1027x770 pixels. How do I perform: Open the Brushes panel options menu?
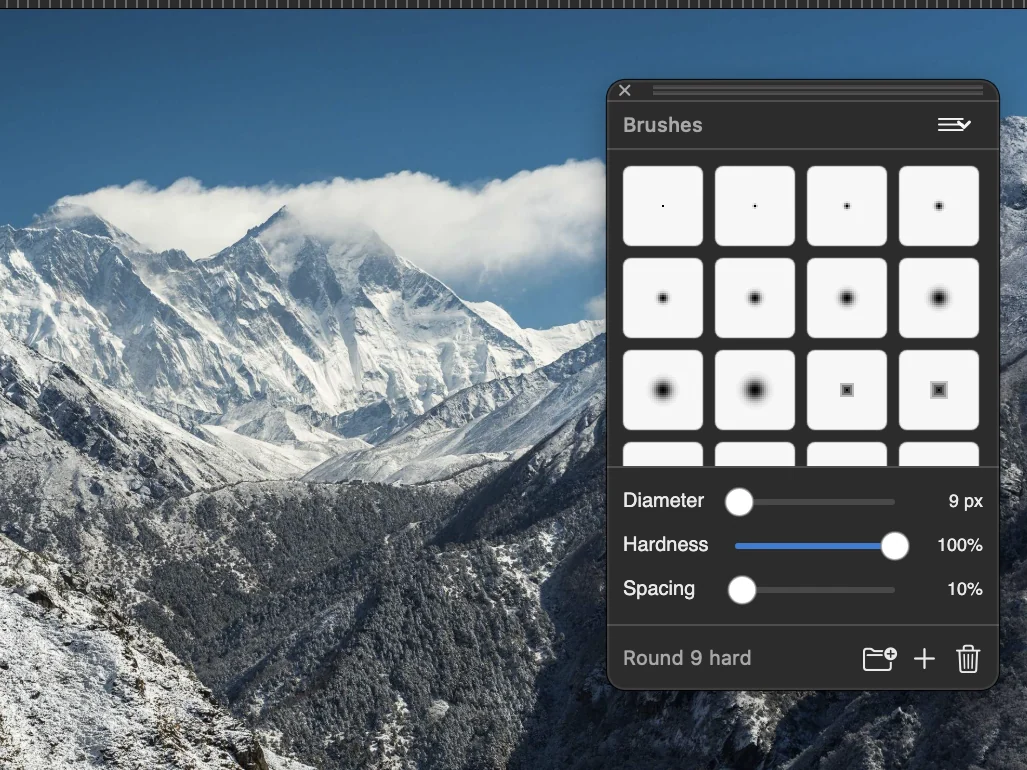click(x=954, y=124)
